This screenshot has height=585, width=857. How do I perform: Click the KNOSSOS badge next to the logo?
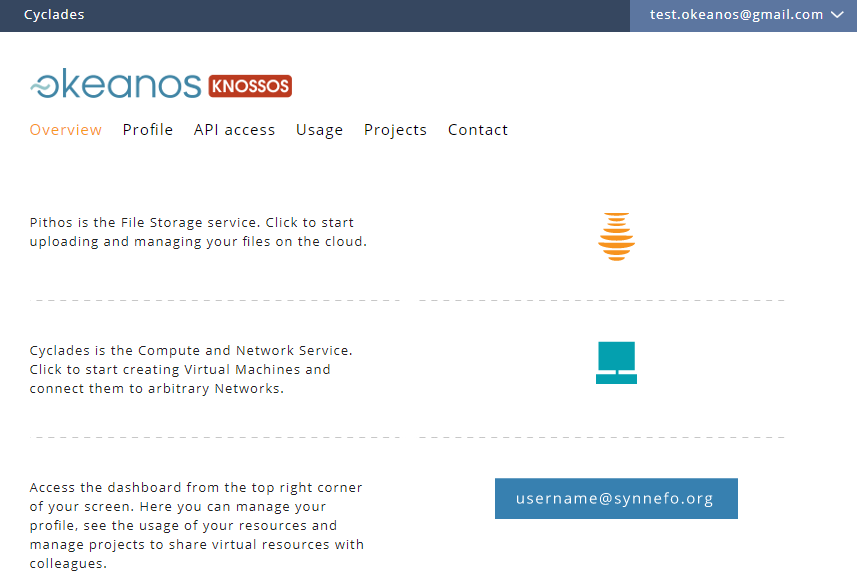250,86
